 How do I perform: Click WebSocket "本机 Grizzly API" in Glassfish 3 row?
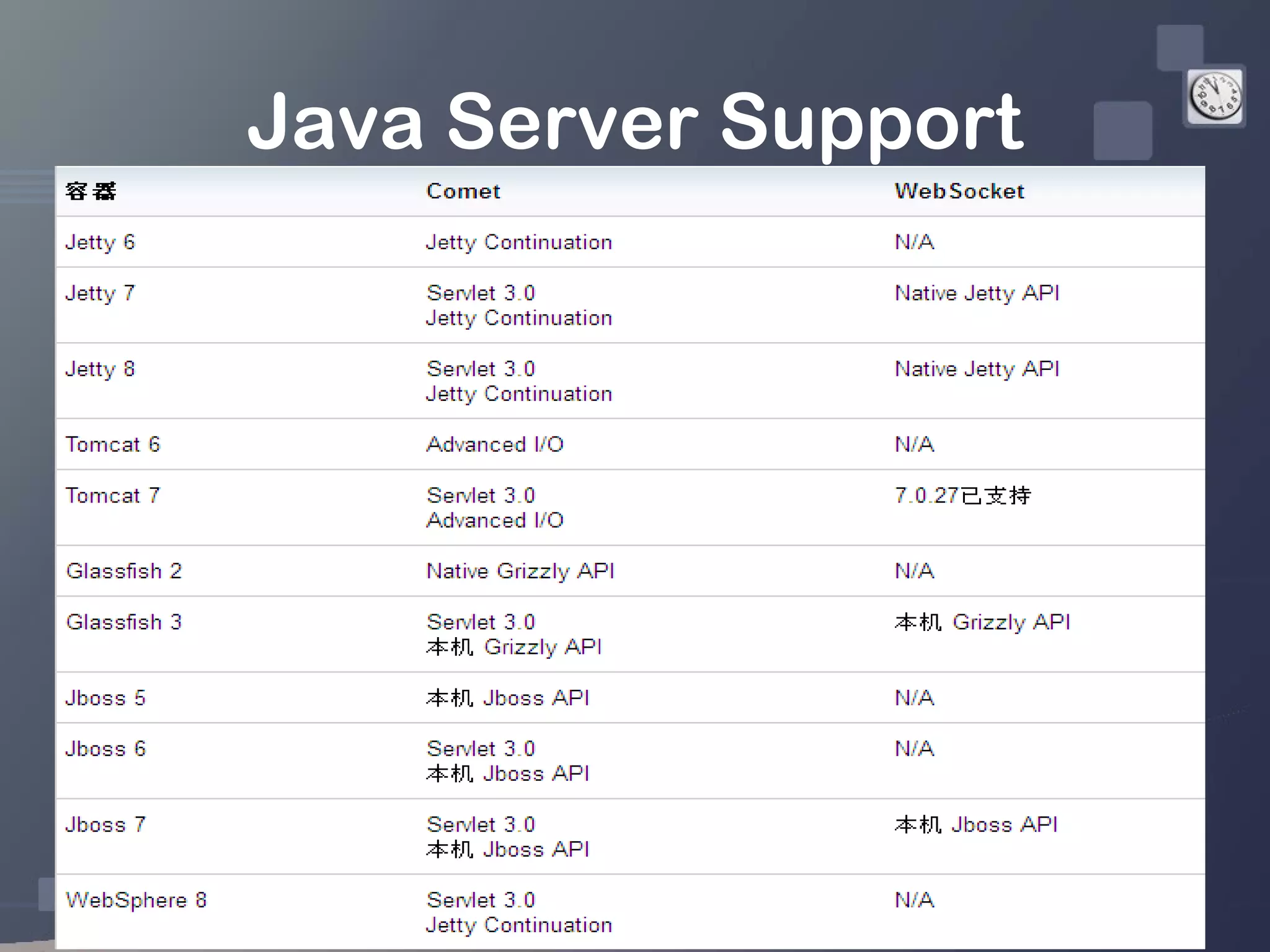(982, 622)
